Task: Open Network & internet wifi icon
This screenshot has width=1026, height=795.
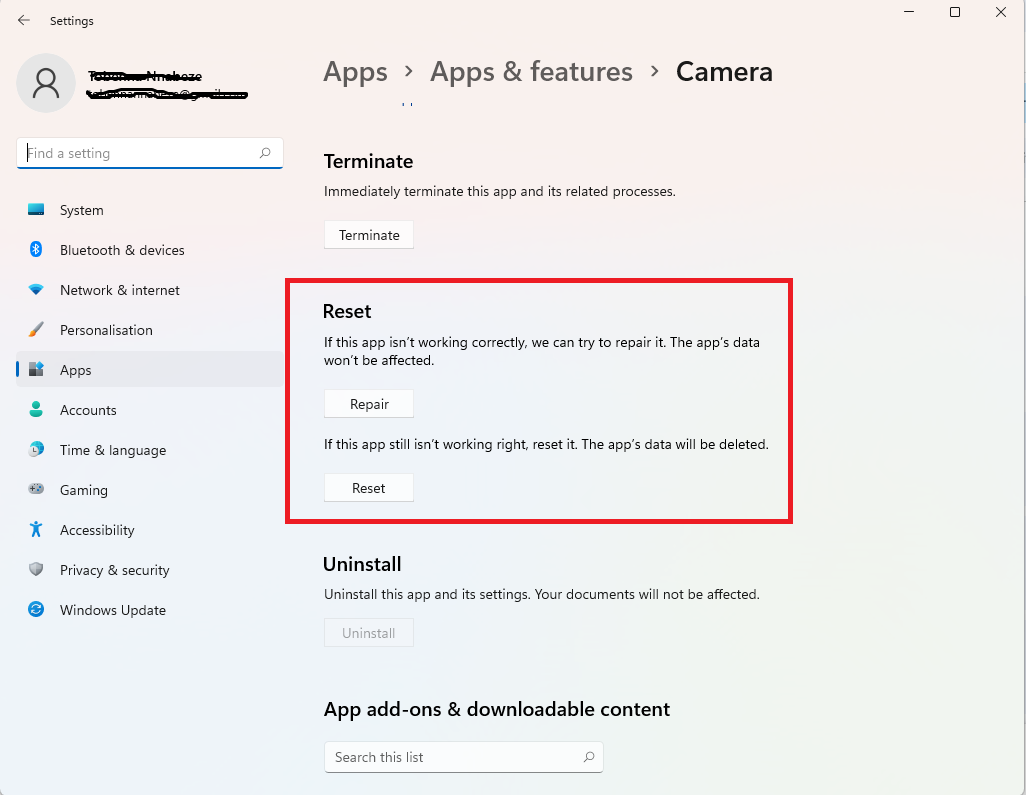Action: [x=36, y=290]
